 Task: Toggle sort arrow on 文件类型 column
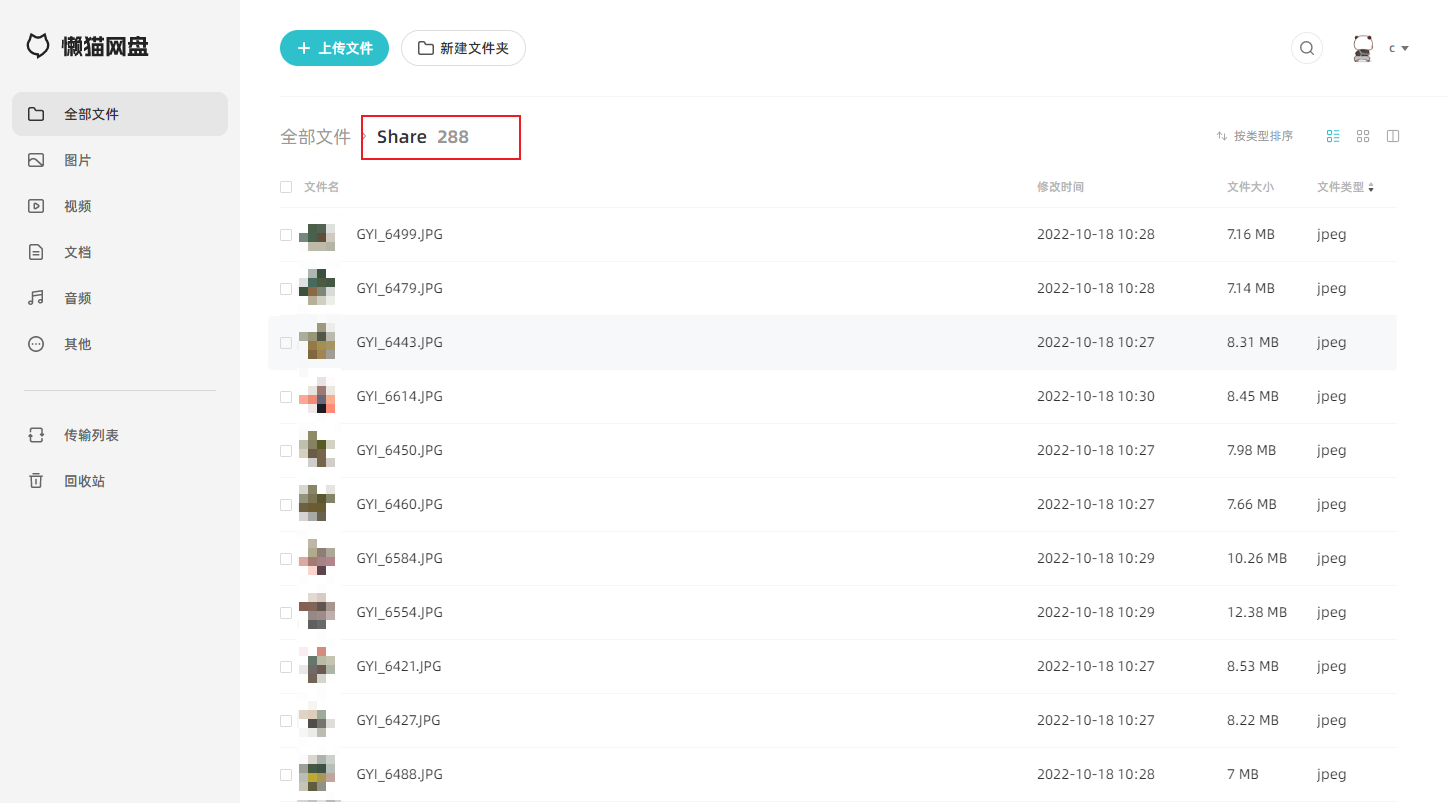1371,187
